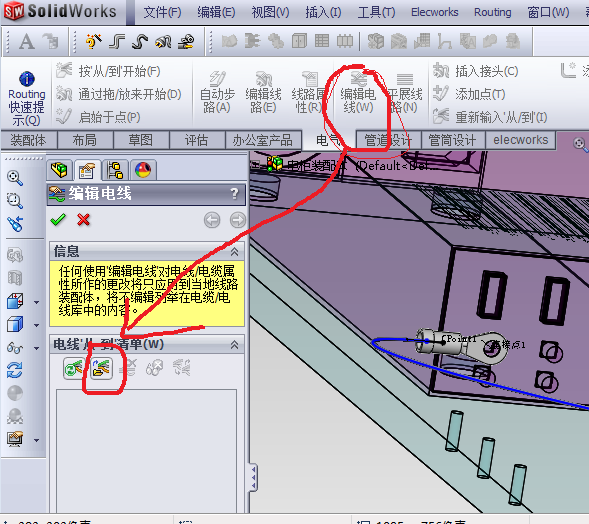Open the 插入(I) menu
Viewport: 589px width, 524px height.
(x=323, y=12)
